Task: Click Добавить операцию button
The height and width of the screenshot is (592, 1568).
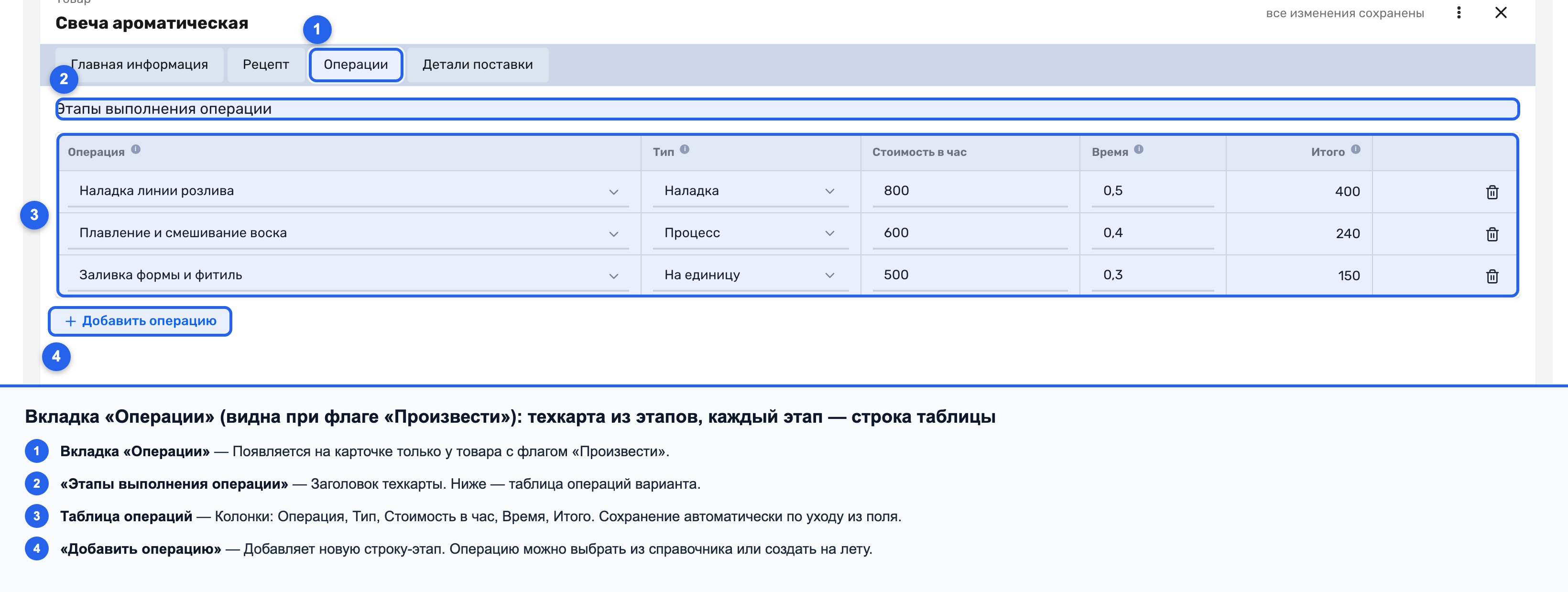Action: [x=140, y=321]
